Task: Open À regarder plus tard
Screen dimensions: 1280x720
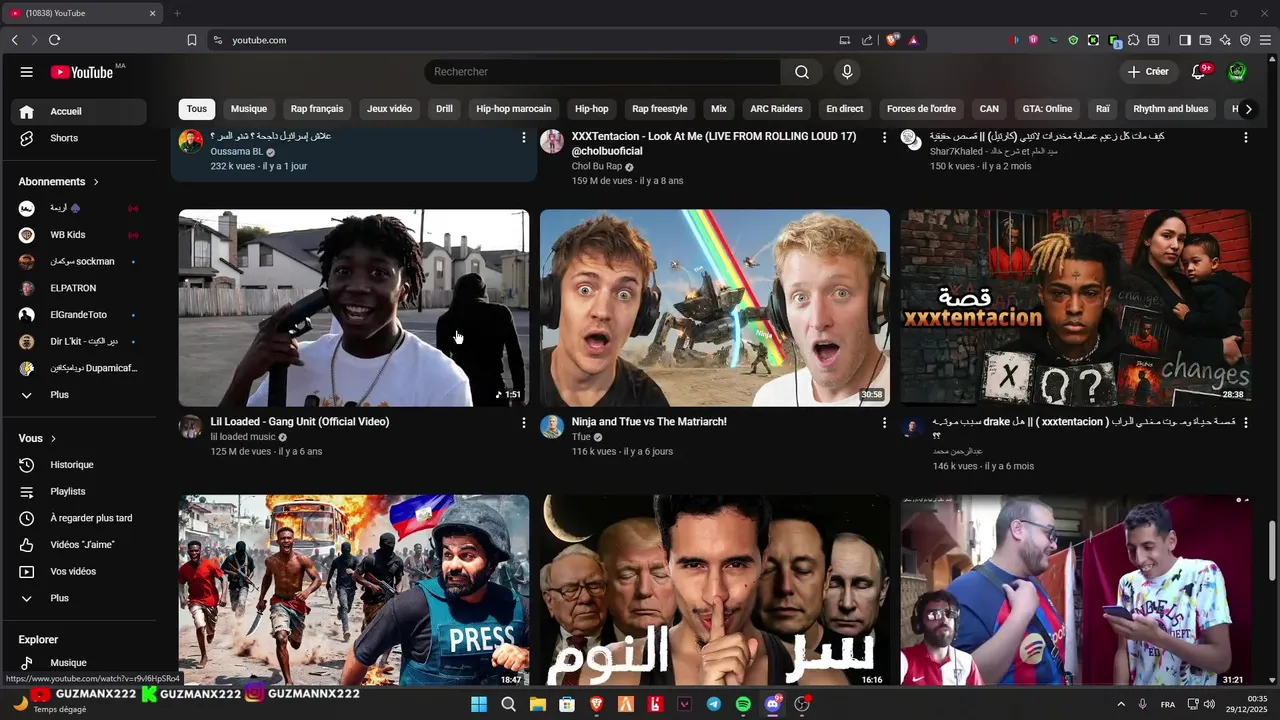Action: (x=80, y=518)
